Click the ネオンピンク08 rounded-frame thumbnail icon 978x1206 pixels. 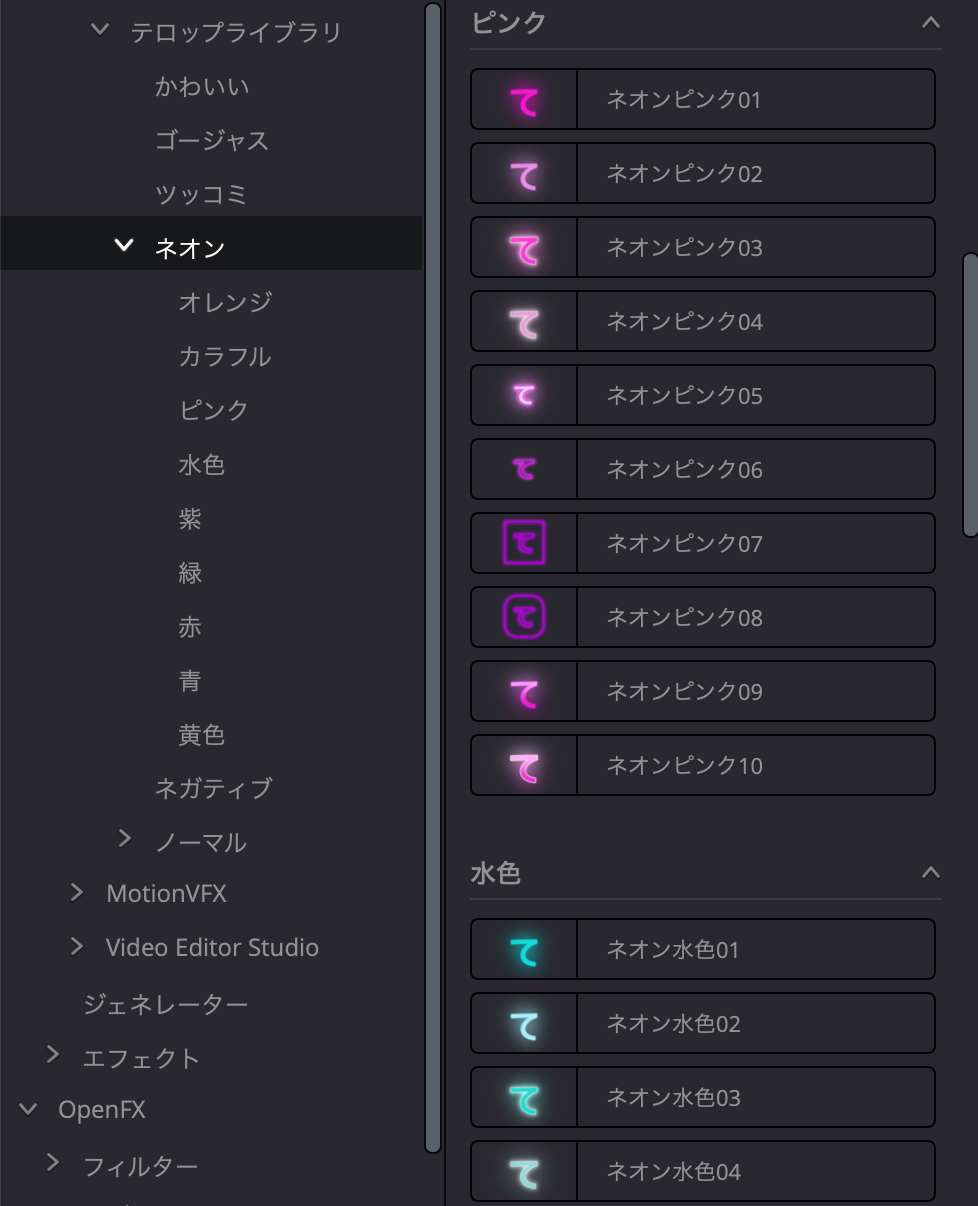click(x=524, y=617)
